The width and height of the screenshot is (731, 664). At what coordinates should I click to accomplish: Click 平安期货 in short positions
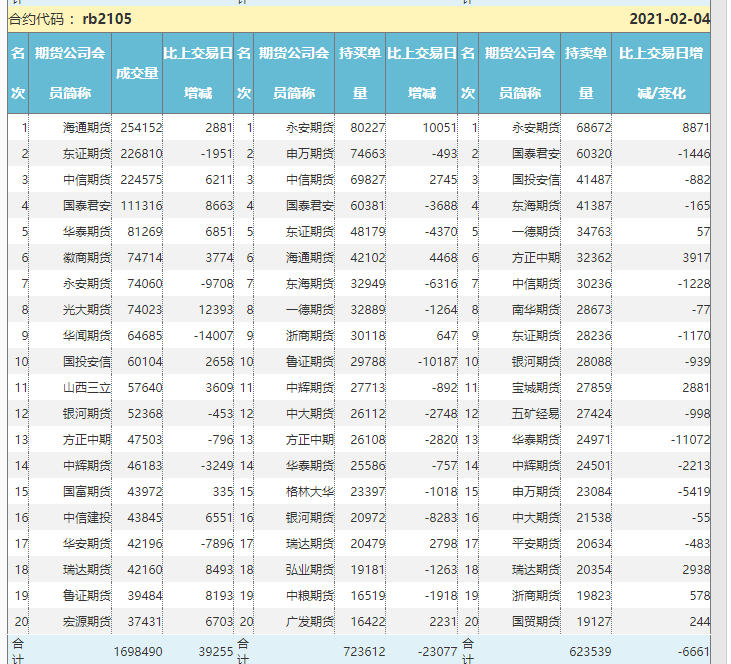click(536, 544)
